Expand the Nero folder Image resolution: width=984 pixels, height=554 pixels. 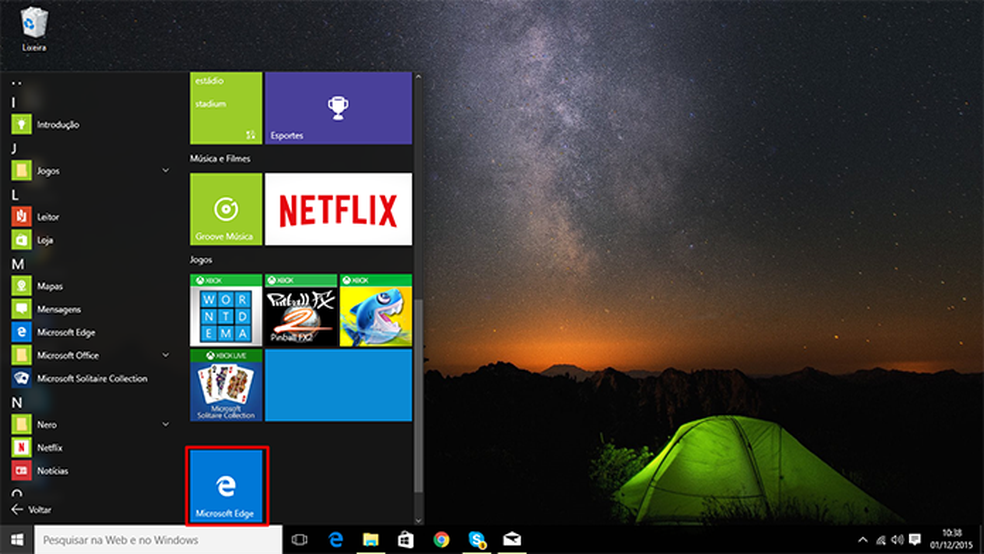point(166,424)
